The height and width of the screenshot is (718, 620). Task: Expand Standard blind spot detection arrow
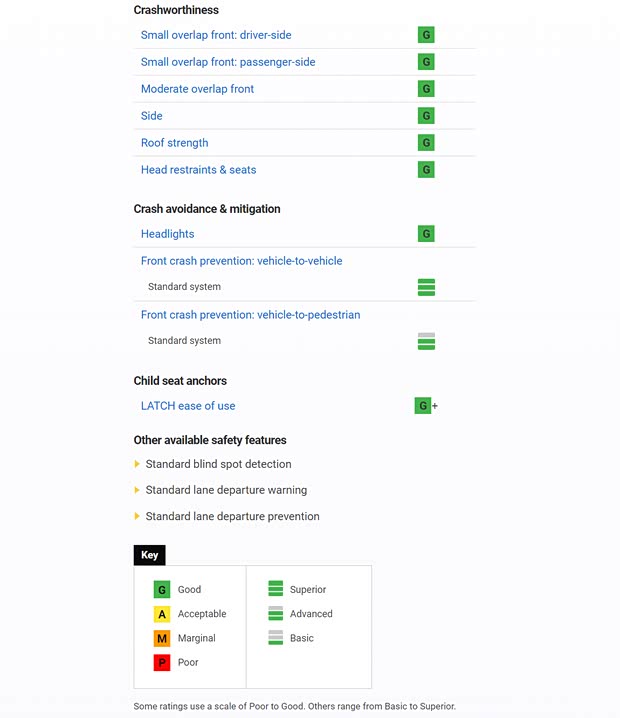click(137, 464)
